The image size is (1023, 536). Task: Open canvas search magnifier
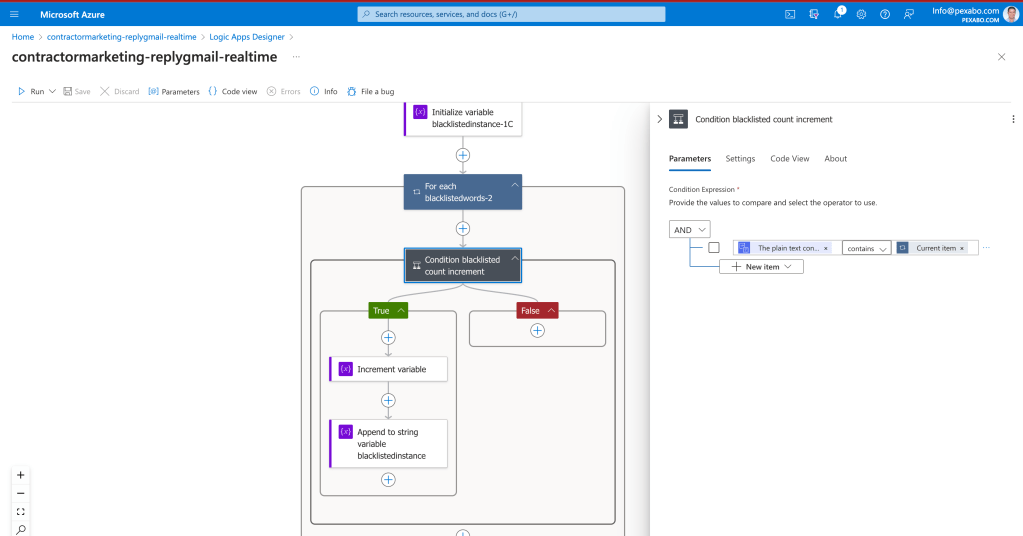click(21, 529)
